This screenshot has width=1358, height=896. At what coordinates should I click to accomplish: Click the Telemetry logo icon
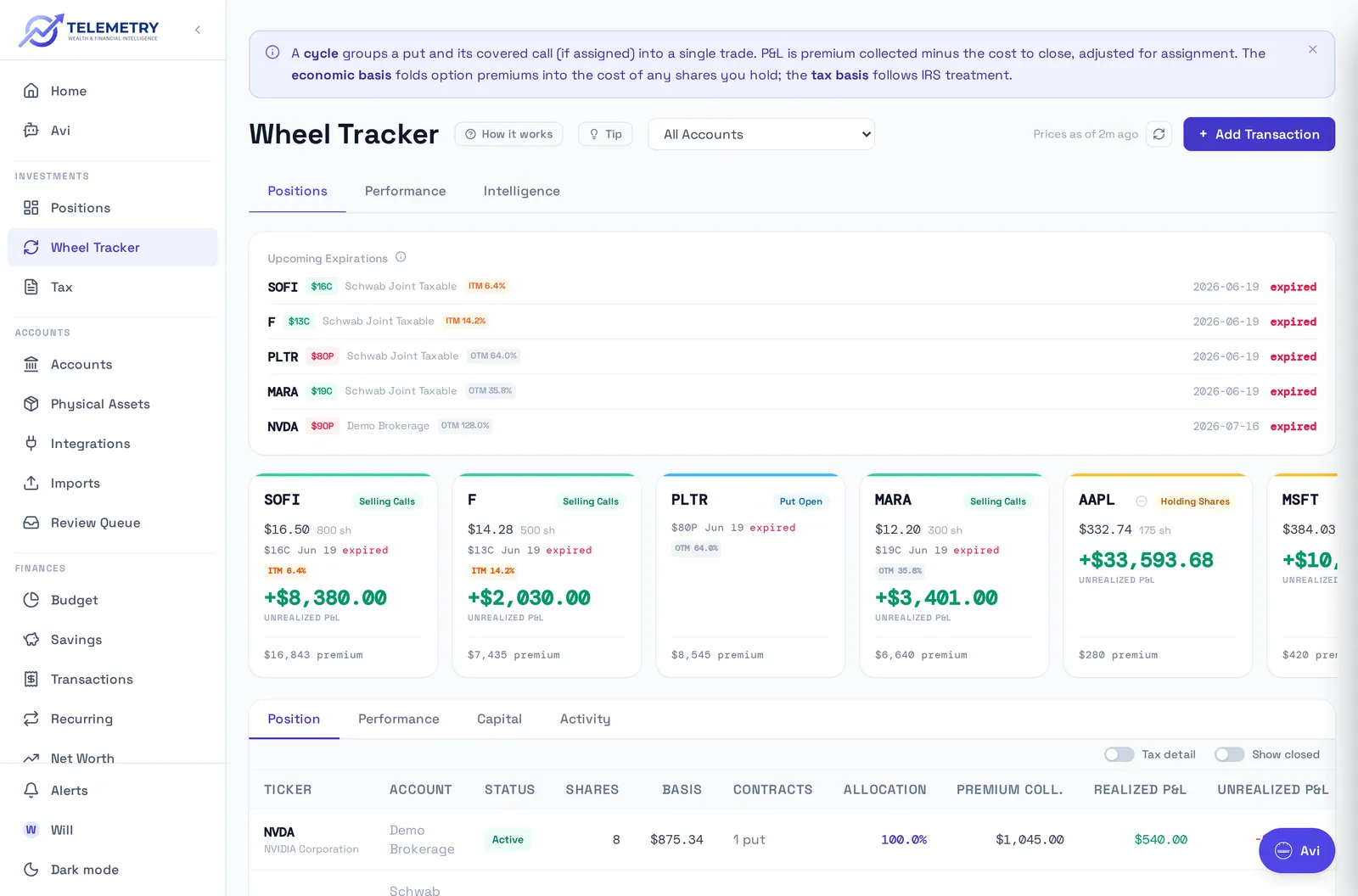[41, 30]
